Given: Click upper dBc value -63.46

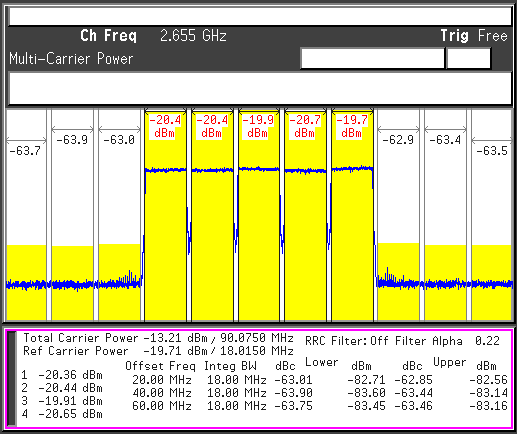Looking at the screenshot, I should (x=413, y=406).
